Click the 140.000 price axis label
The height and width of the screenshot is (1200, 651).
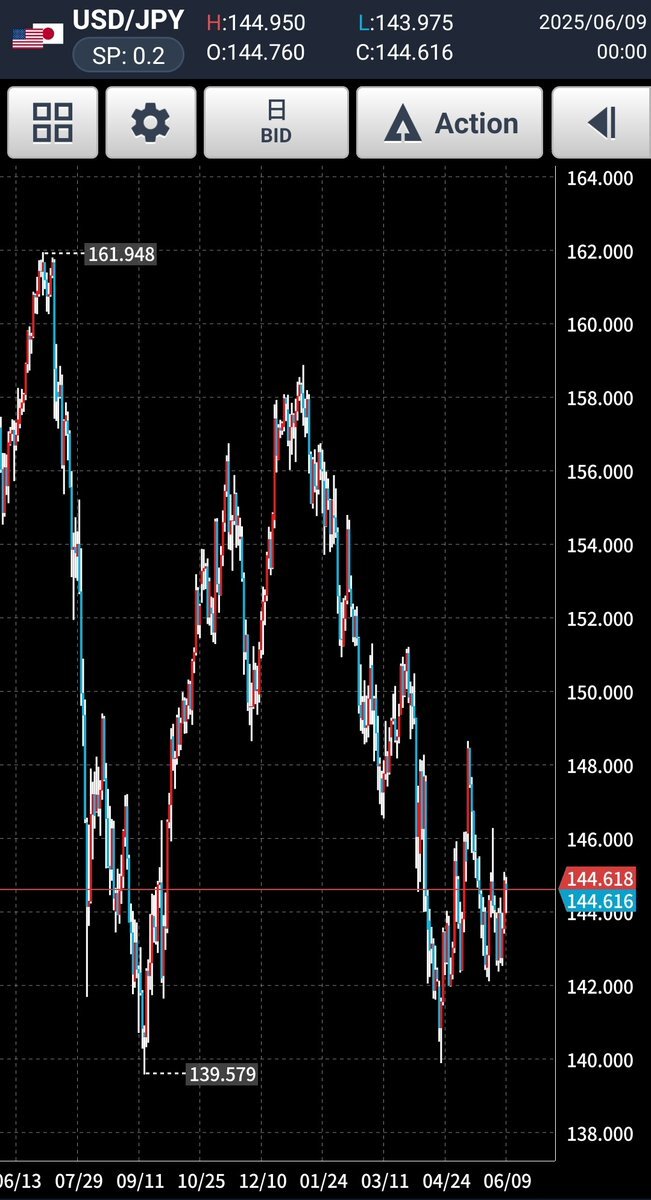(x=598, y=1060)
